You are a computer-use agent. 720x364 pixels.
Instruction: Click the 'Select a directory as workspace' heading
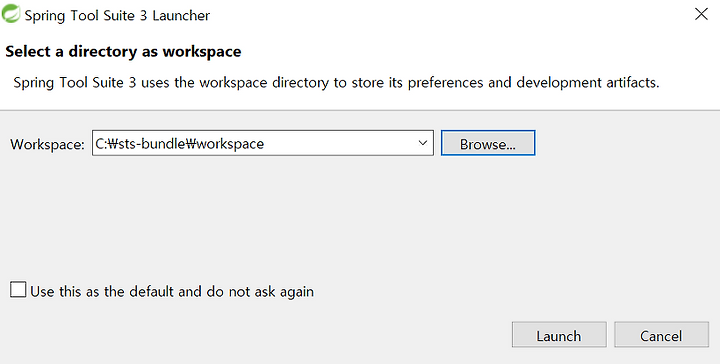point(123,51)
